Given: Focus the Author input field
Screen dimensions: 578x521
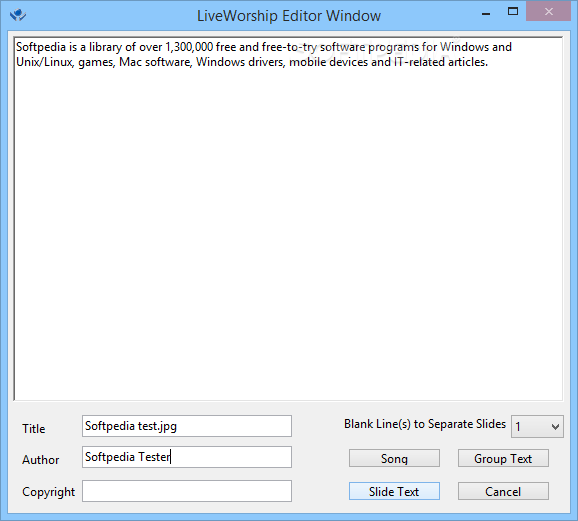Looking at the screenshot, I should point(187,457).
